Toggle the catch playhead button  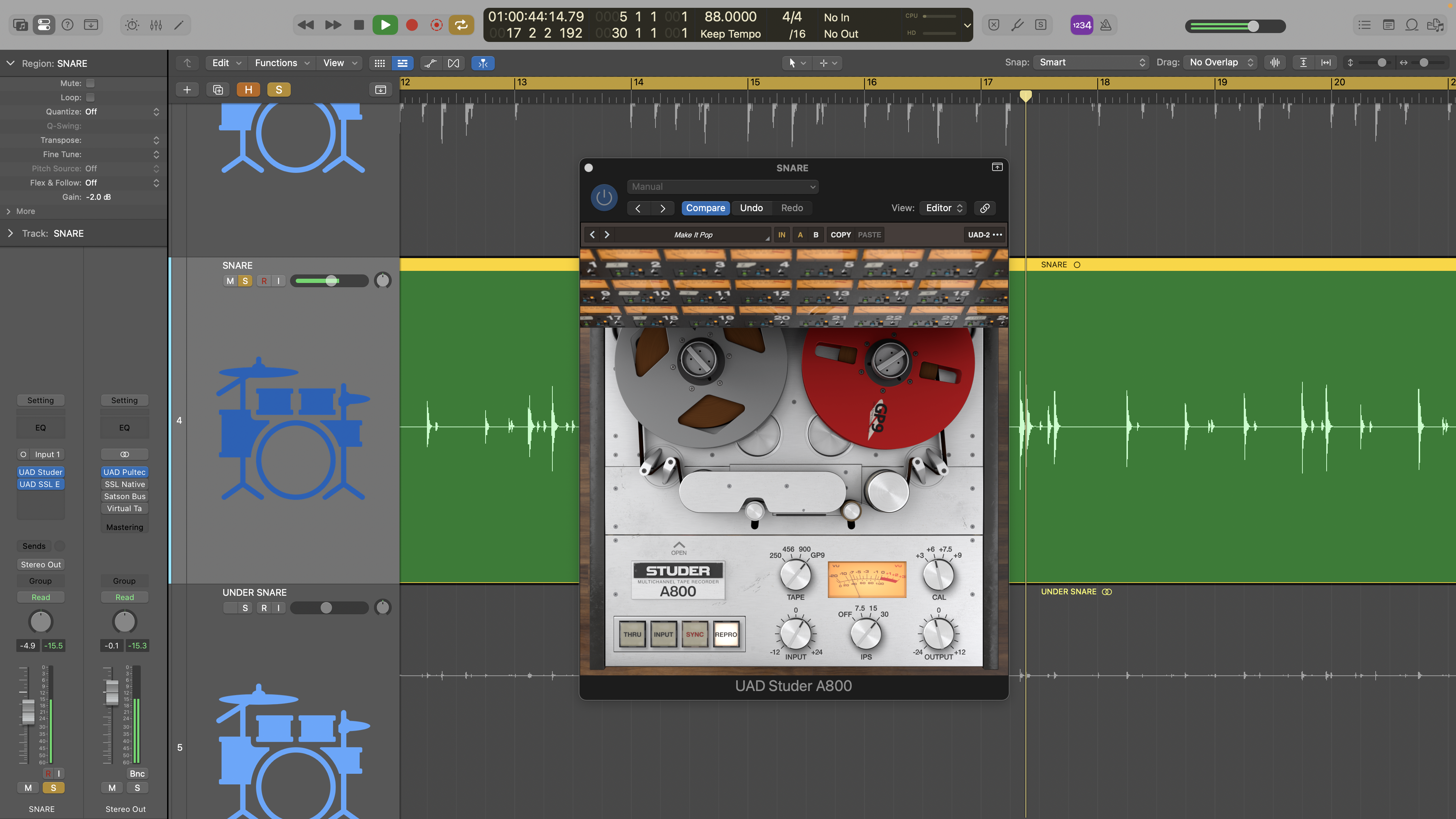[483, 63]
